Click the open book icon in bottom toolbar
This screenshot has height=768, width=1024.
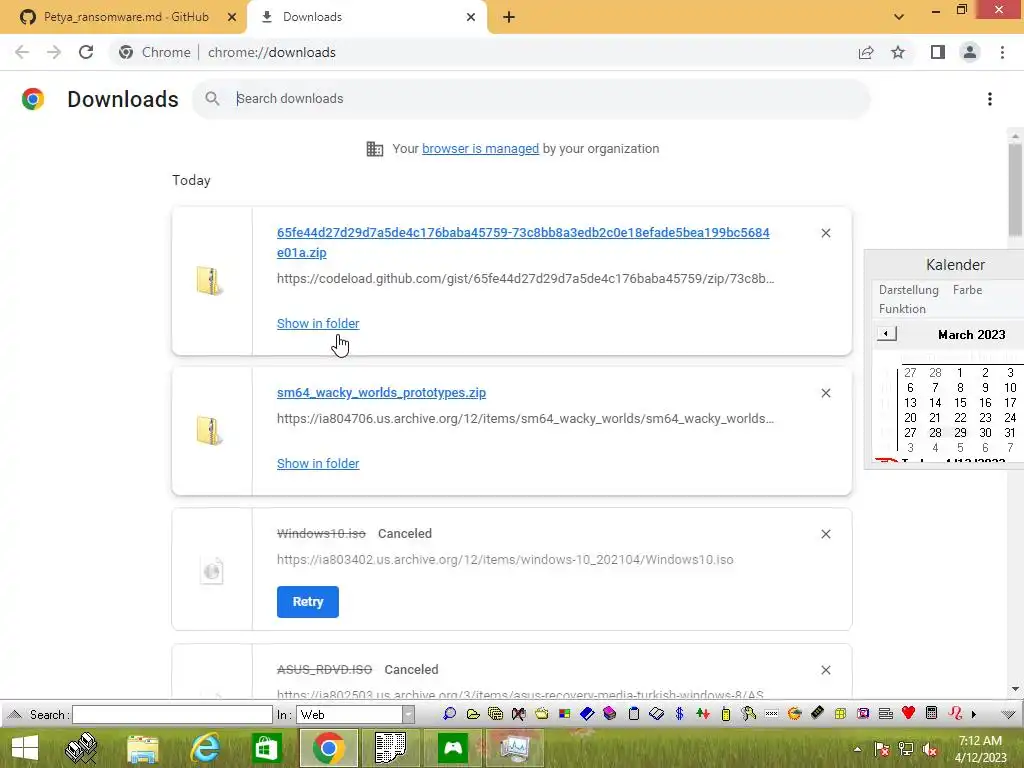coord(656,714)
